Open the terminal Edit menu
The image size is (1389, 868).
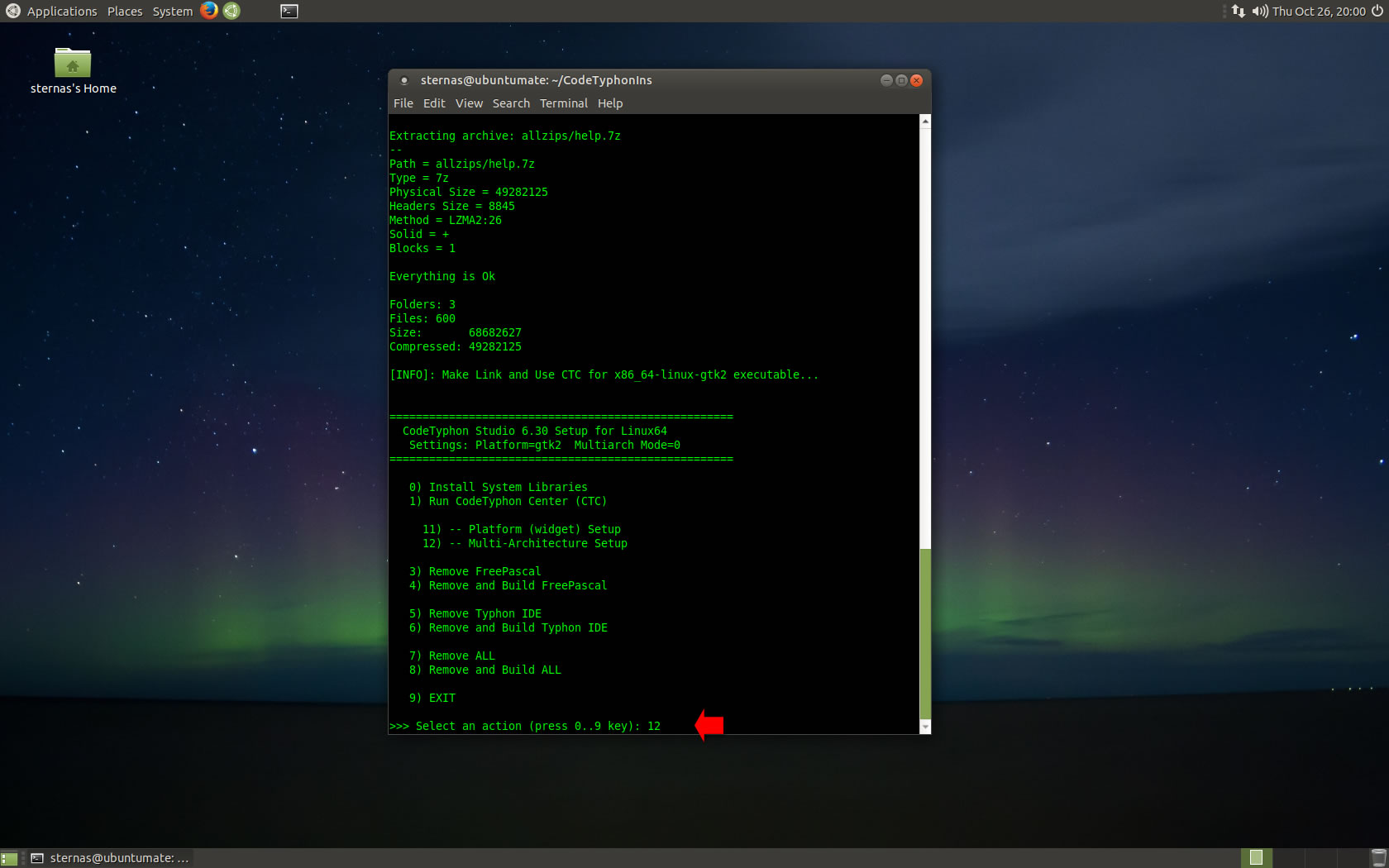click(434, 103)
